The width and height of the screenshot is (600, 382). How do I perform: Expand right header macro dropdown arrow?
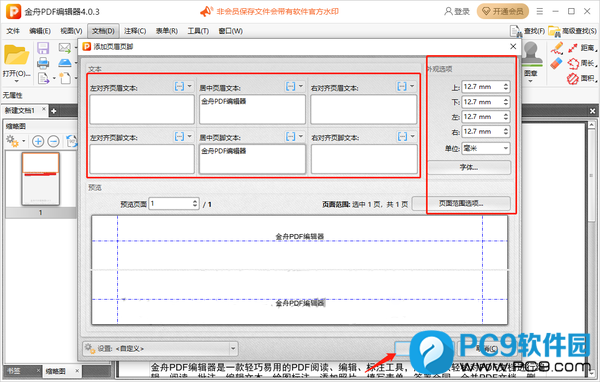pos(412,86)
